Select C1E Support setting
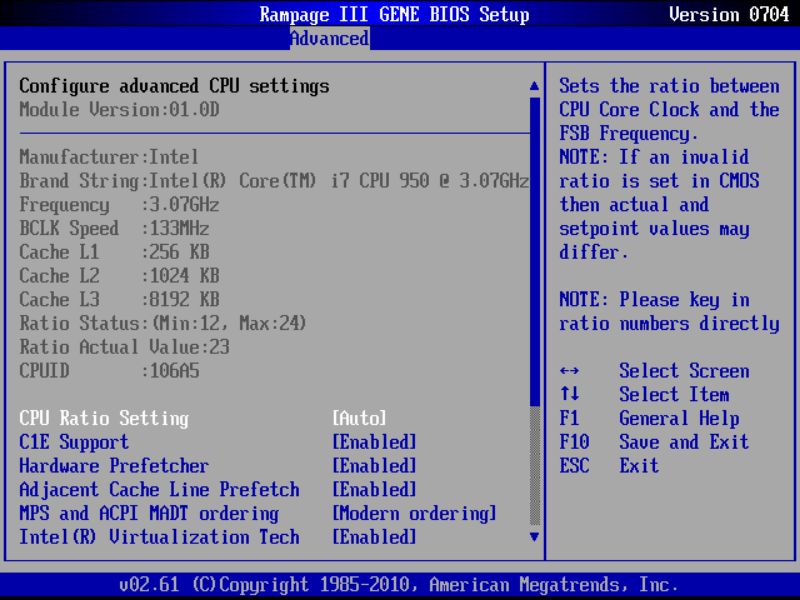 tap(74, 442)
